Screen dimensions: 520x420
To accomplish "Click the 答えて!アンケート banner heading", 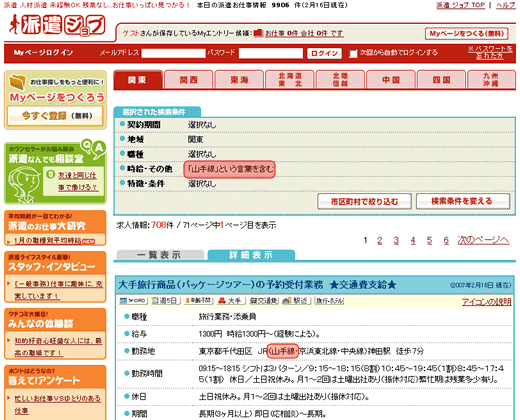I will pyautogui.click(x=44, y=380).
